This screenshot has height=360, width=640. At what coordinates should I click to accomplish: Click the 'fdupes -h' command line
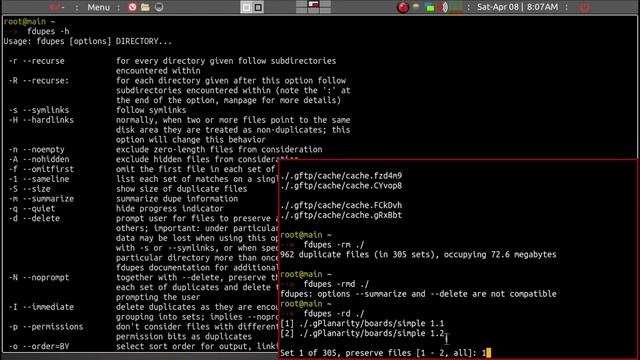[48, 31]
